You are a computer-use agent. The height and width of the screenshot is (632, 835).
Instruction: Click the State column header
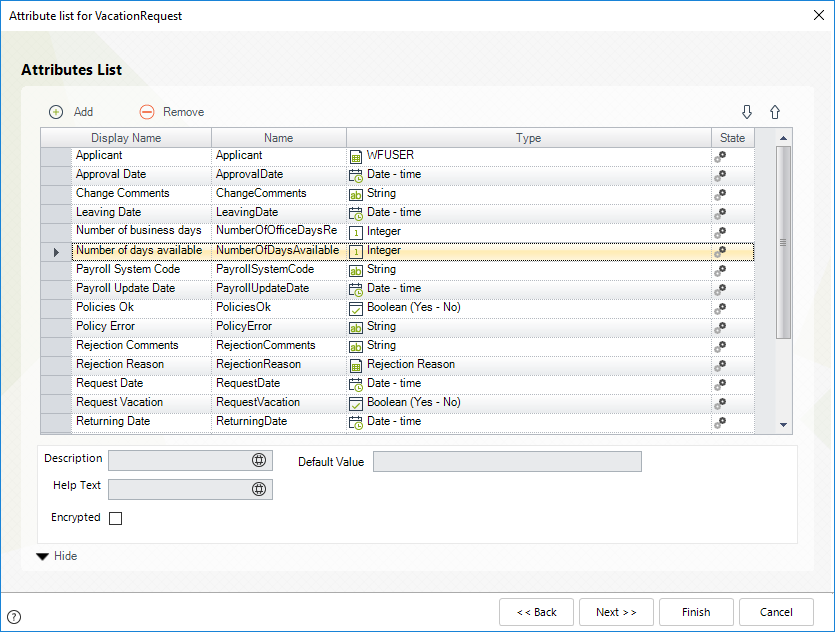(733, 138)
